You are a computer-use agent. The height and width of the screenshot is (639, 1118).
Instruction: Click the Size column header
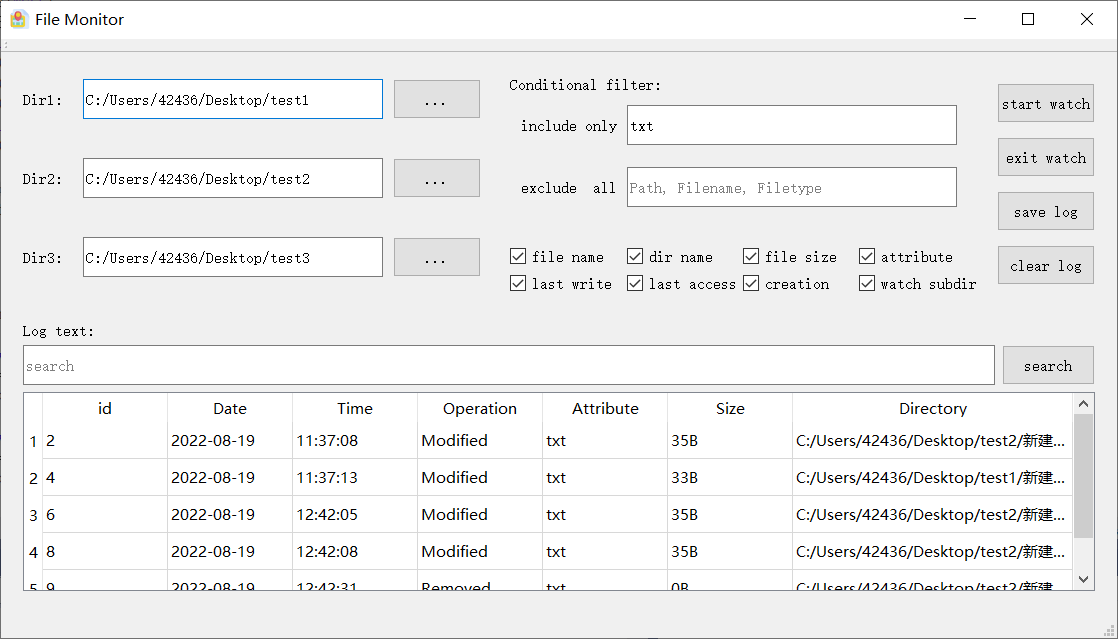coord(730,409)
